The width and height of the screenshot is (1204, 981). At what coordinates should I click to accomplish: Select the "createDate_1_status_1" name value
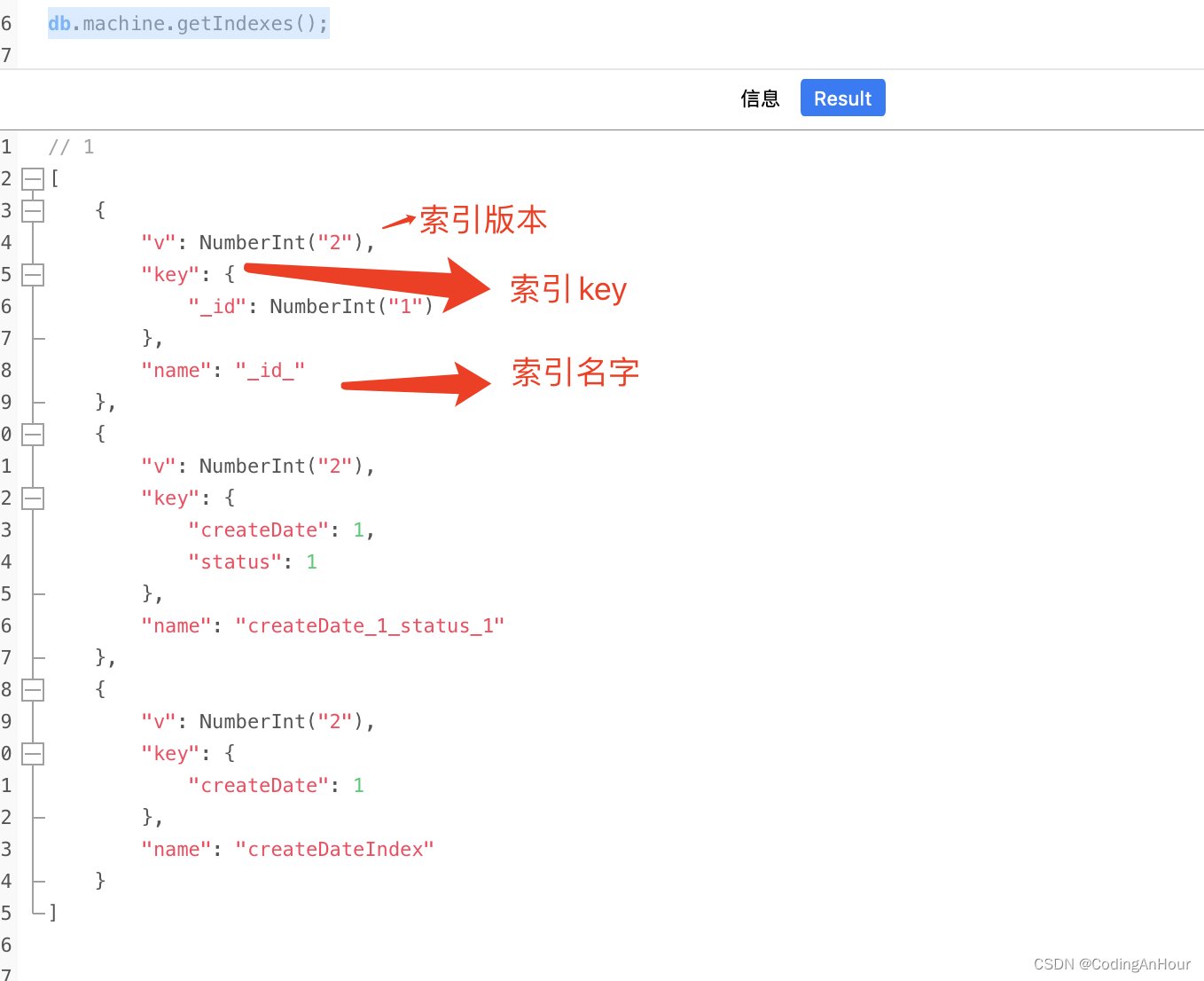click(370, 626)
